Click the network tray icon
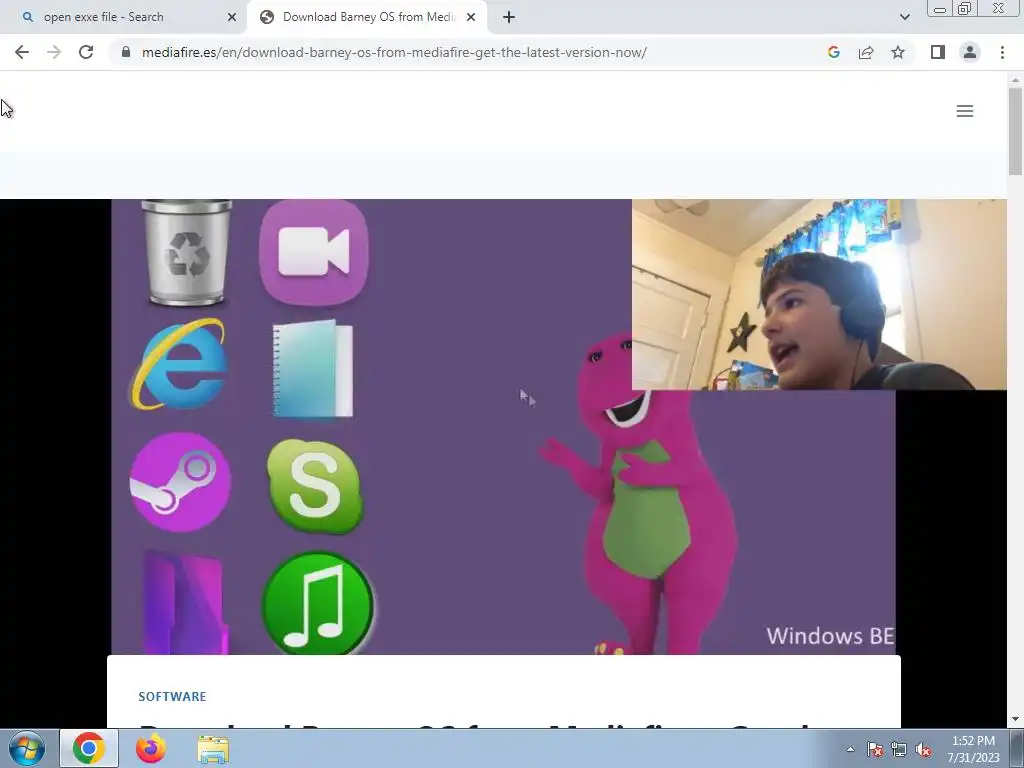The width and height of the screenshot is (1024, 768). [899, 750]
